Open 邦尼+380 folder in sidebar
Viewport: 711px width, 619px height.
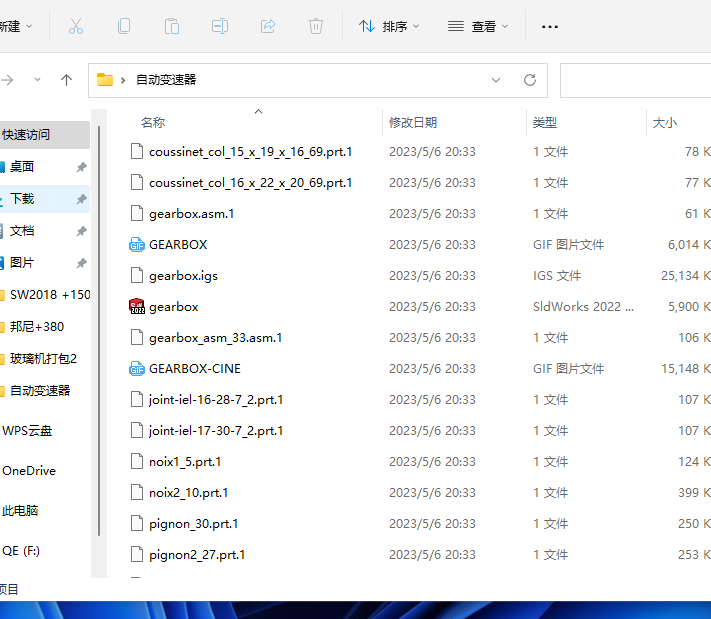37,327
